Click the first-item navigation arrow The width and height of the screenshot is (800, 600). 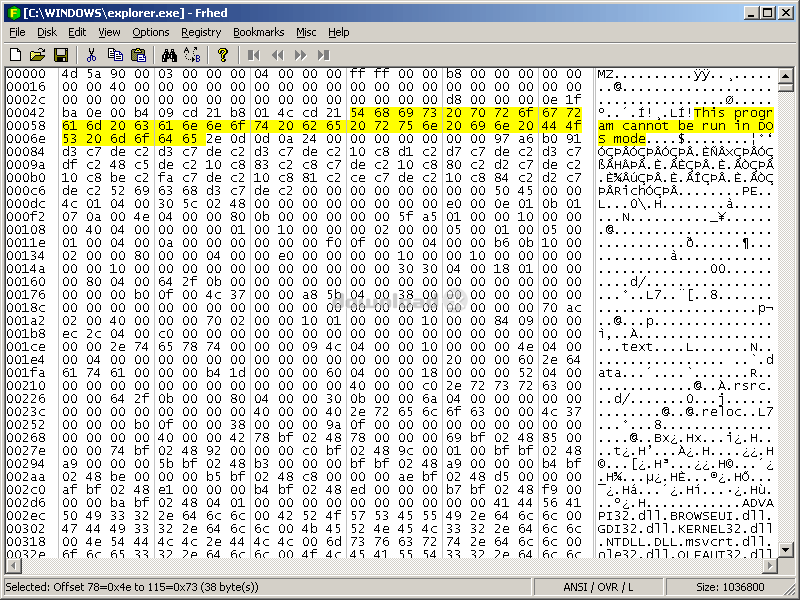click(254, 55)
